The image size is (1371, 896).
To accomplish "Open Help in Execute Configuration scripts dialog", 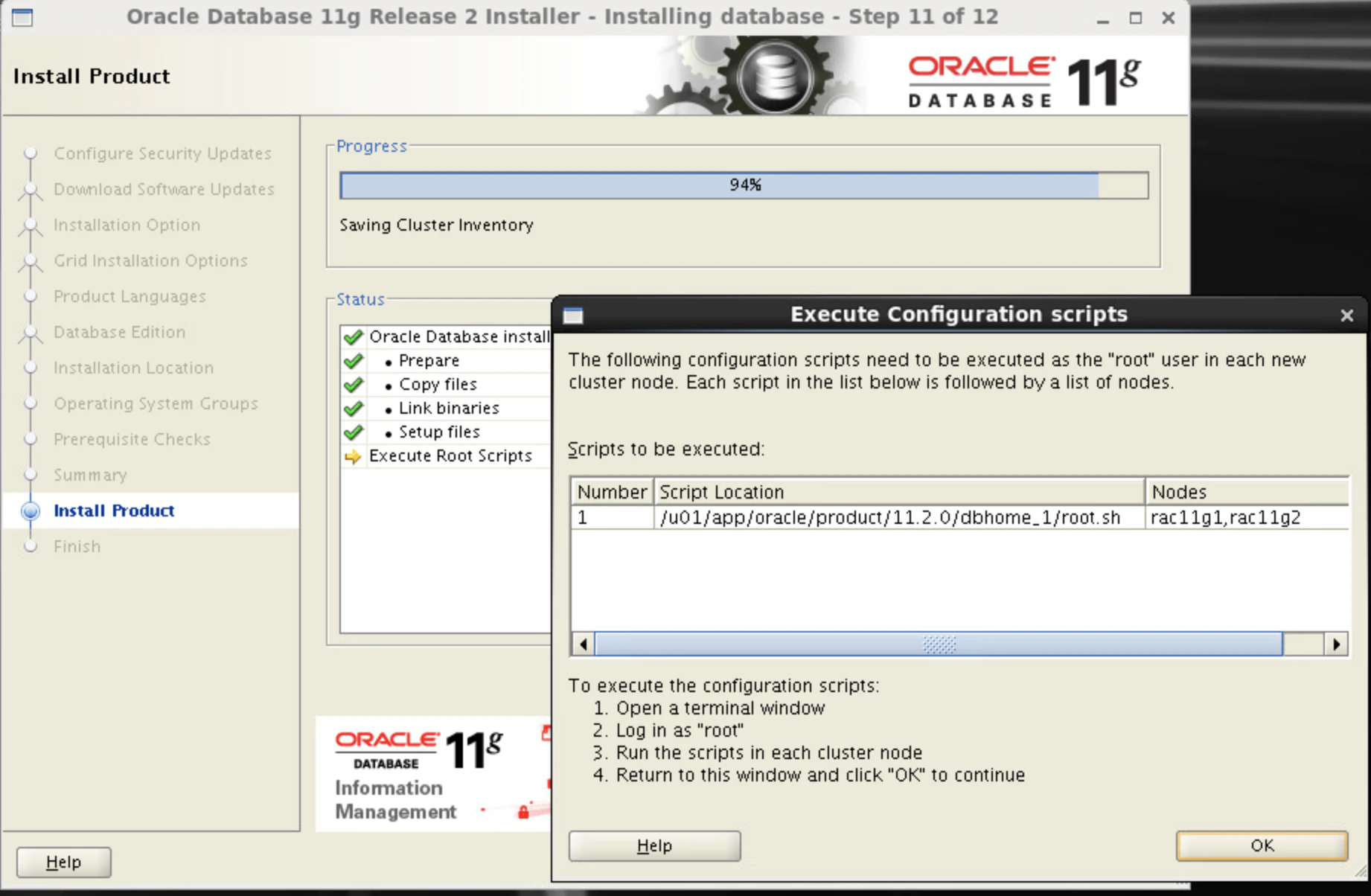I will 654,846.
